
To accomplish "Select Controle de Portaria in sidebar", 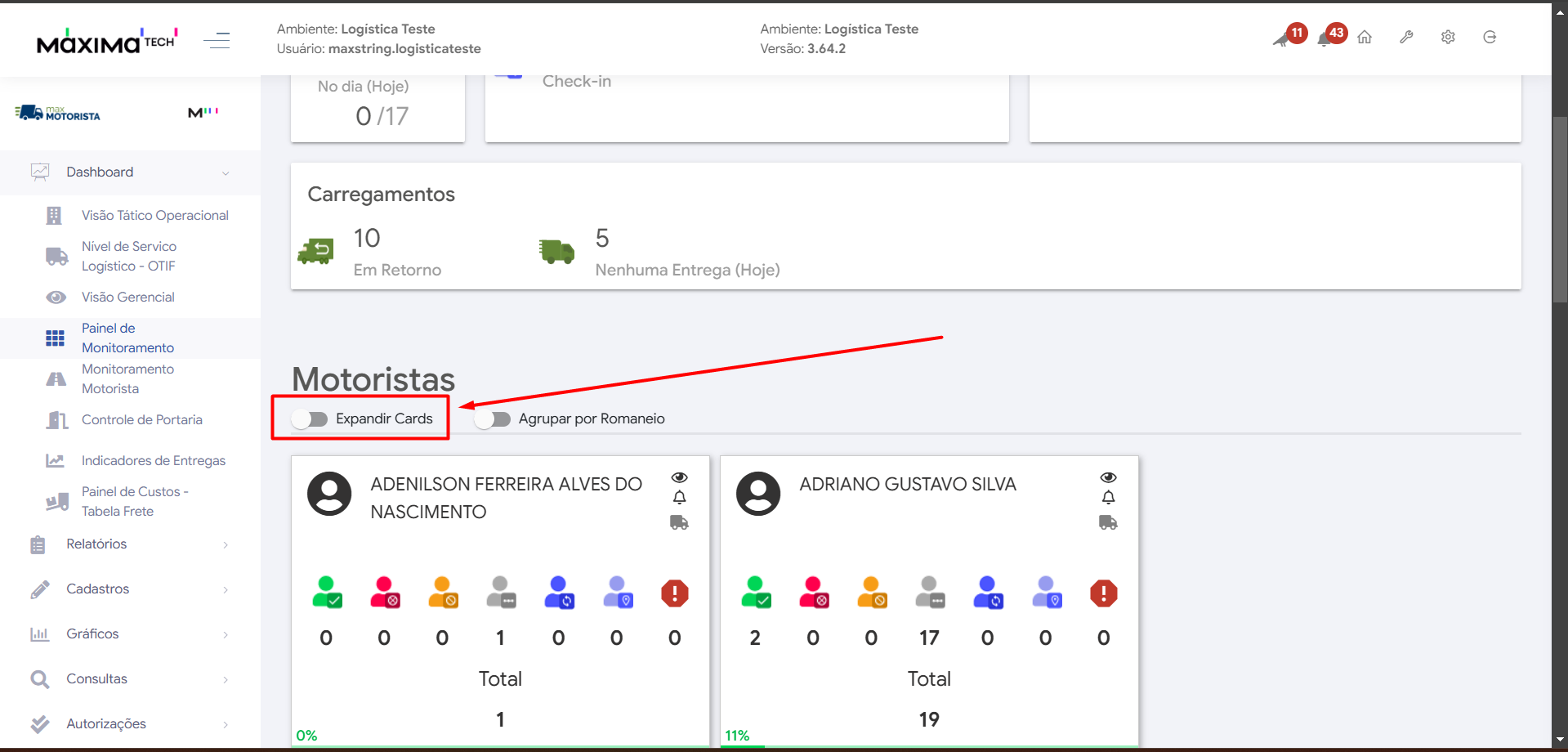I will pyautogui.click(x=141, y=420).
